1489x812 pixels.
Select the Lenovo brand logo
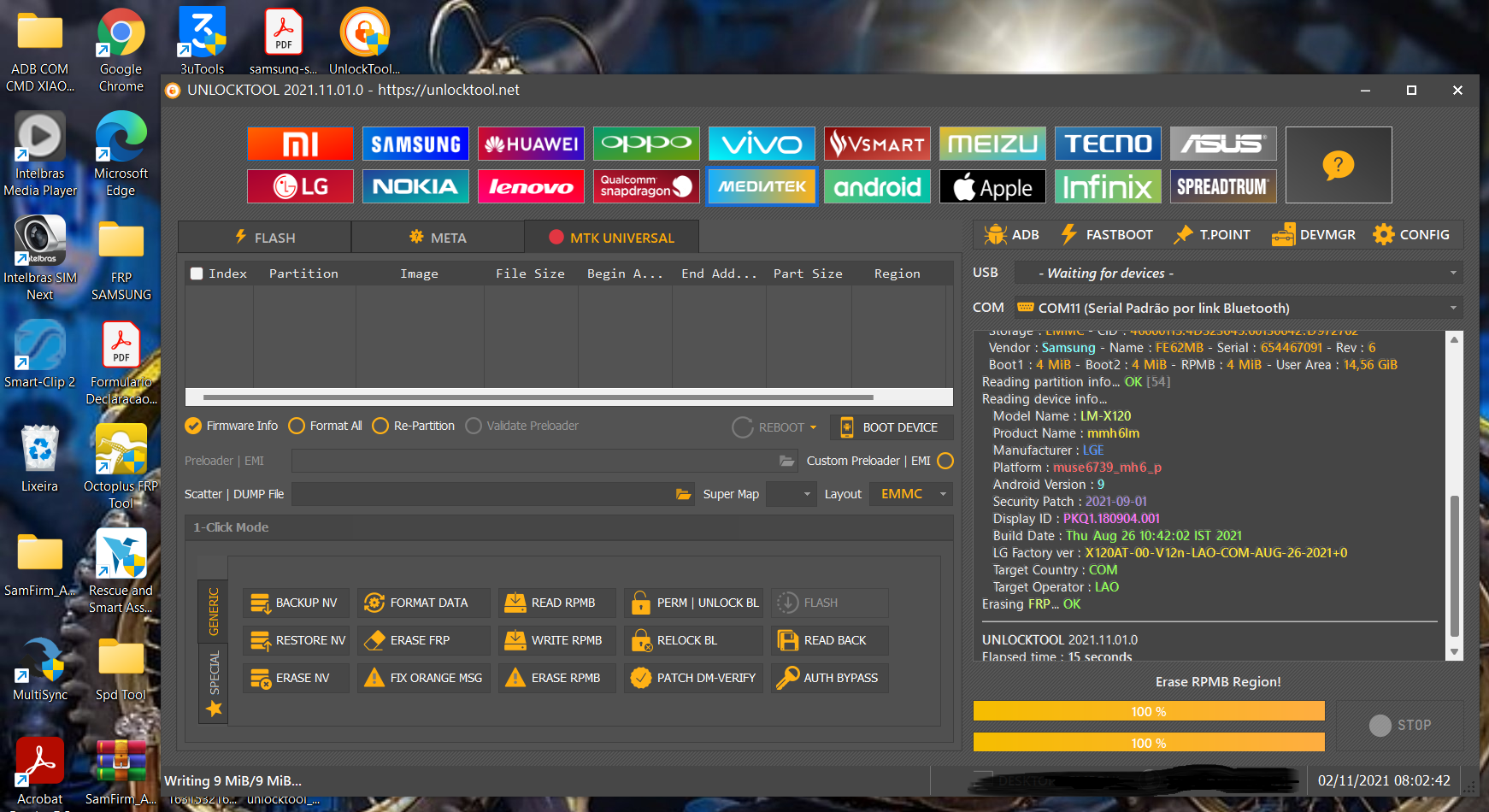click(x=531, y=186)
